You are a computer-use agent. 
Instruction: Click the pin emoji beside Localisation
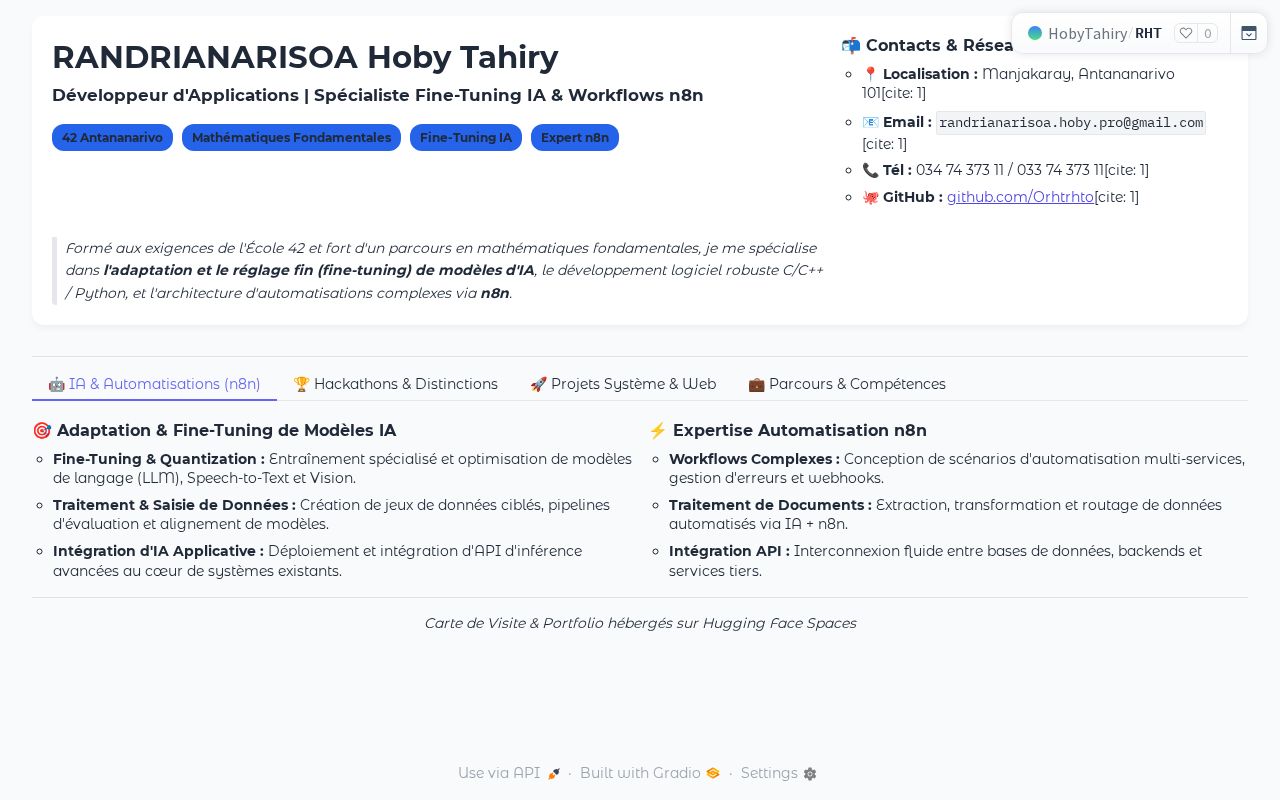click(x=870, y=74)
